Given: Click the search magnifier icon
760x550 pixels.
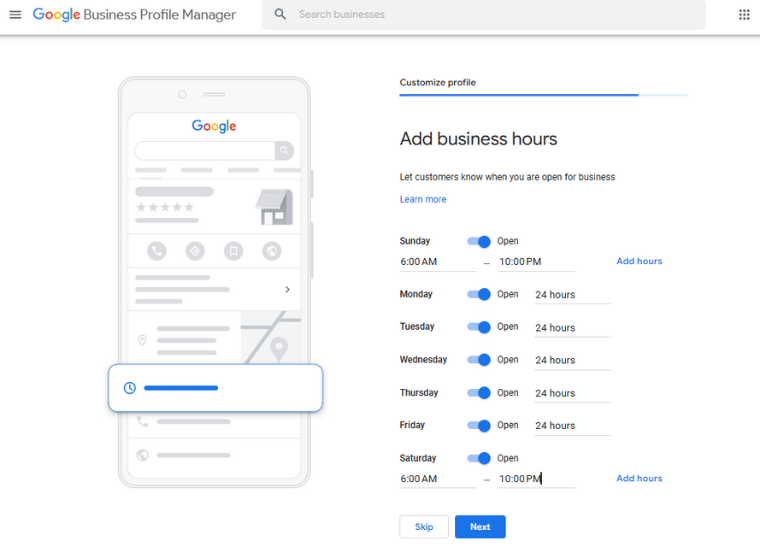Looking at the screenshot, I should (x=280, y=14).
